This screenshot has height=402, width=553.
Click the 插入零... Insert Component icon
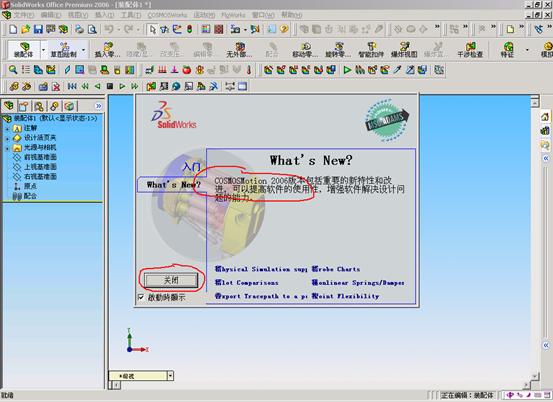(x=108, y=49)
